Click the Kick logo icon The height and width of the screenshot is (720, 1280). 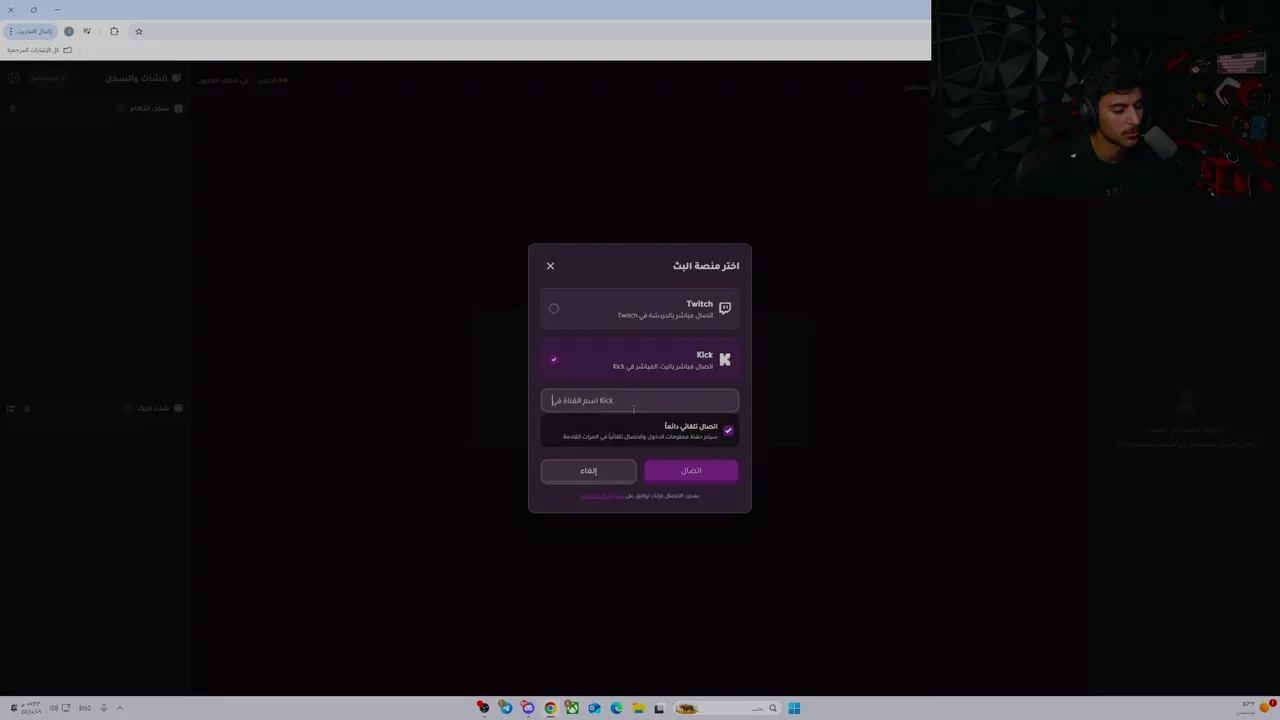click(x=725, y=359)
